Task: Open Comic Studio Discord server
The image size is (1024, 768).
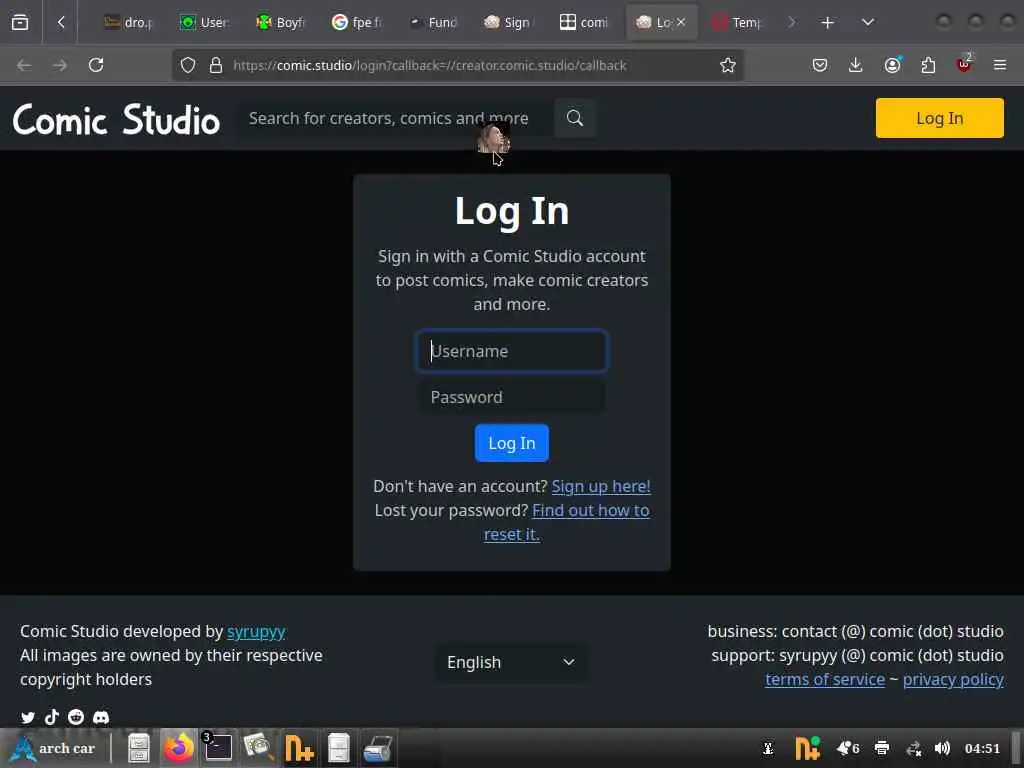Action: (101, 717)
